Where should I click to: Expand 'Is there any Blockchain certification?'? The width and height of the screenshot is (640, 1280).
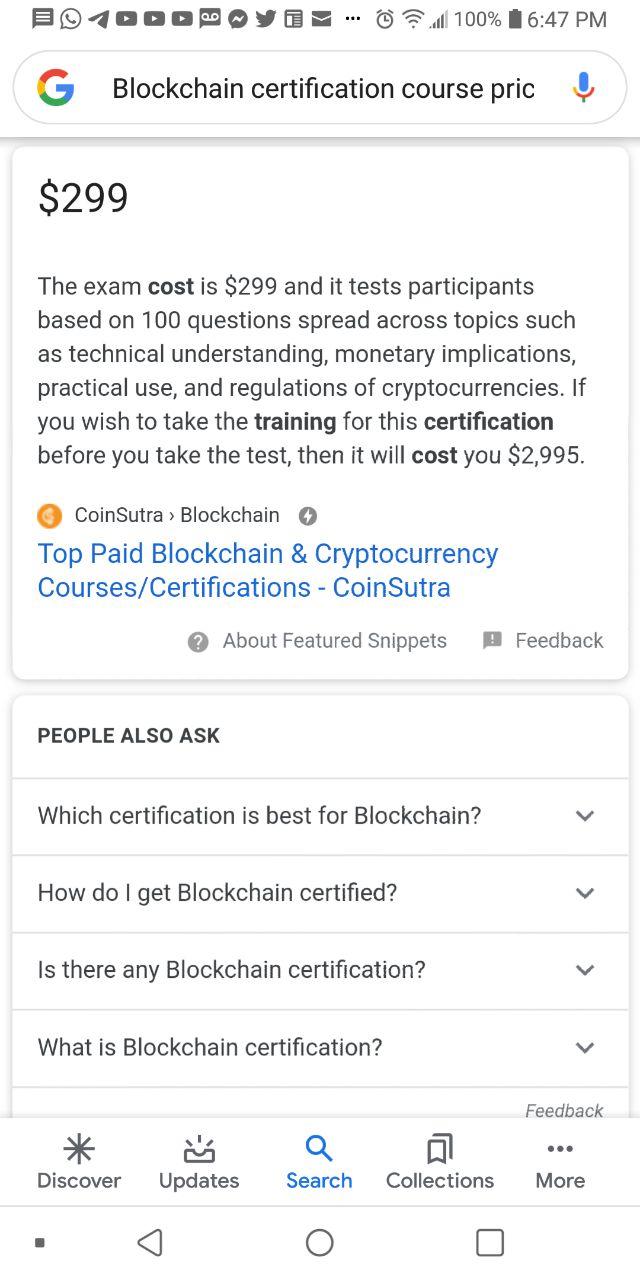(x=320, y=970)
